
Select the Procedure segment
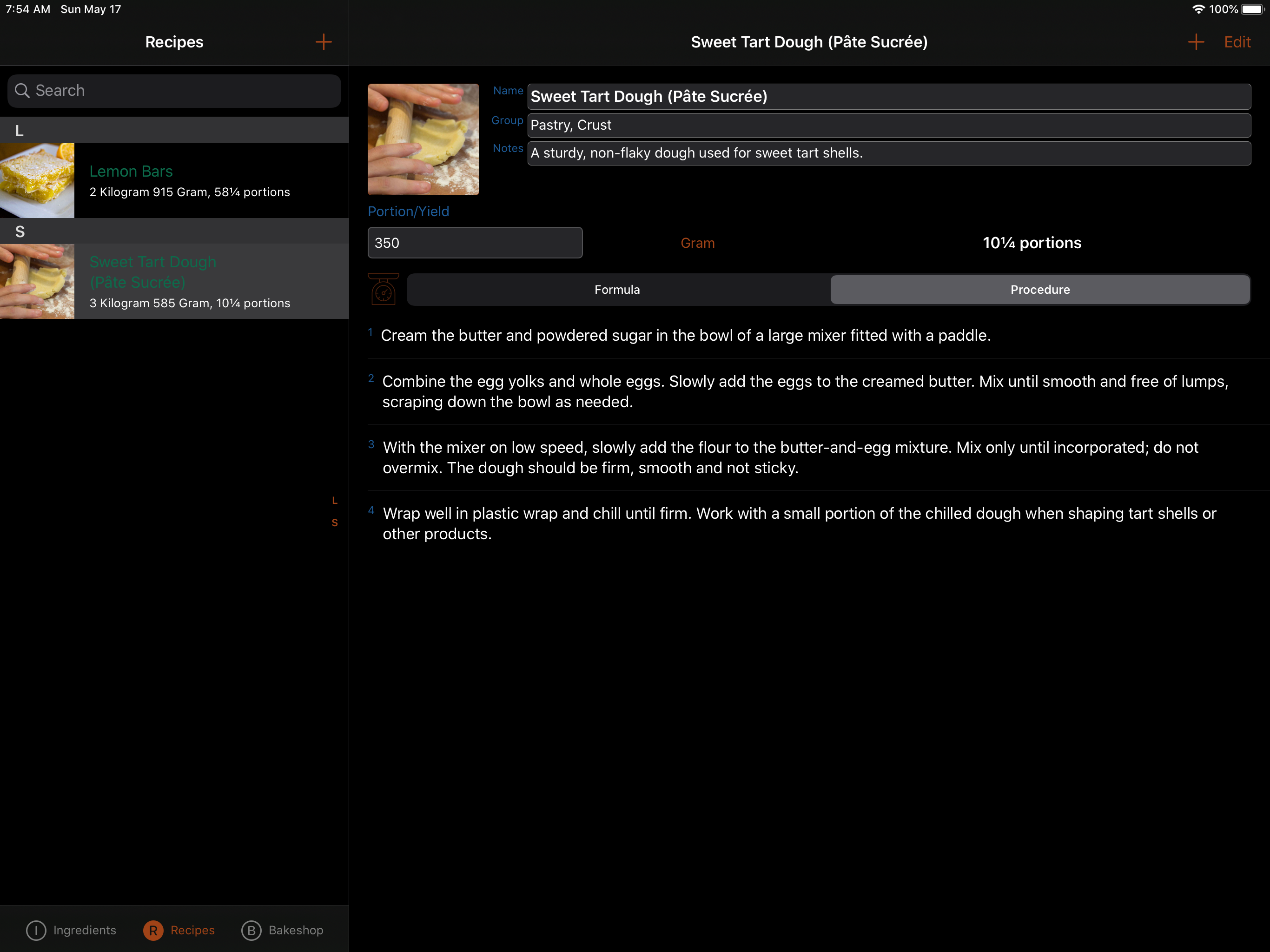tap(1040, 290)
